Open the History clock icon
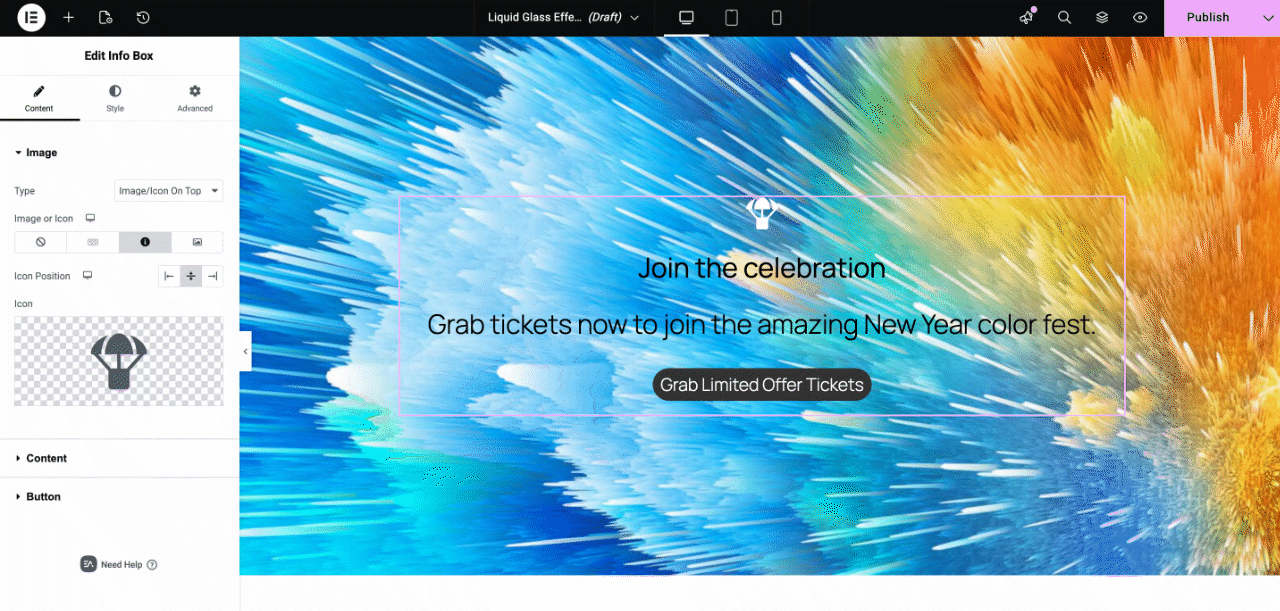Screen dimensions: 1280x611 coord(143,18)
